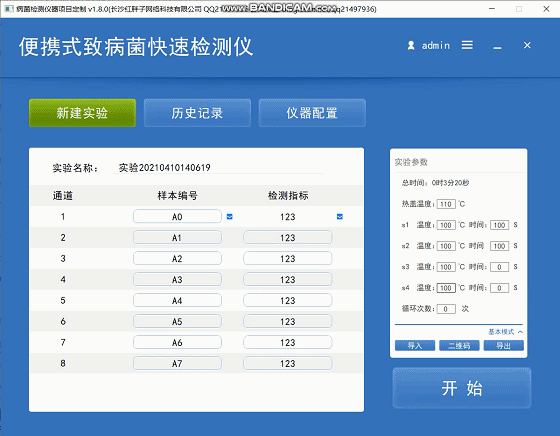Click the cycle count field
Viewport: 560px width, 436px height.
click(446, 309)
